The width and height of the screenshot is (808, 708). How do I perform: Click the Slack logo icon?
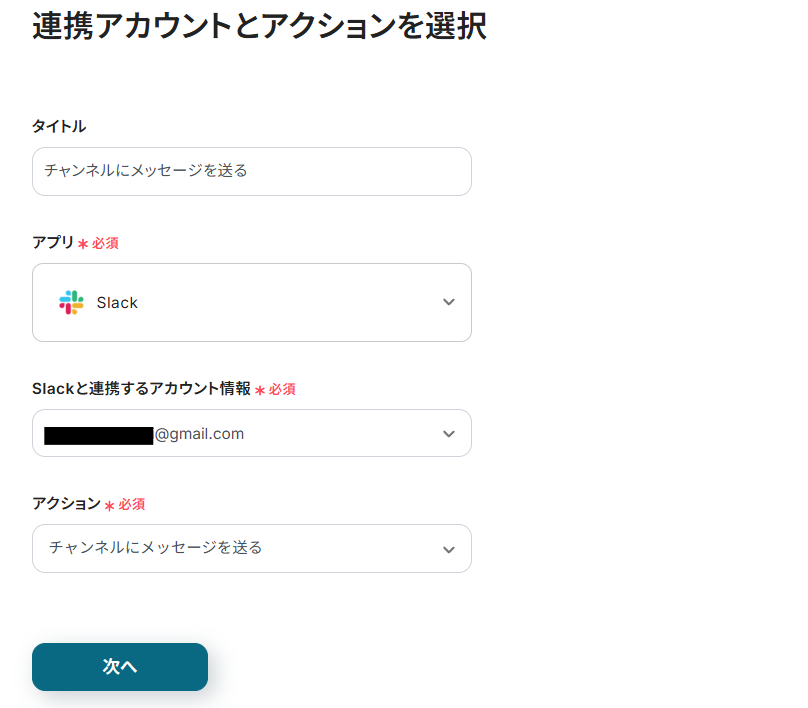pyautogui.click(x=71, y=302)
